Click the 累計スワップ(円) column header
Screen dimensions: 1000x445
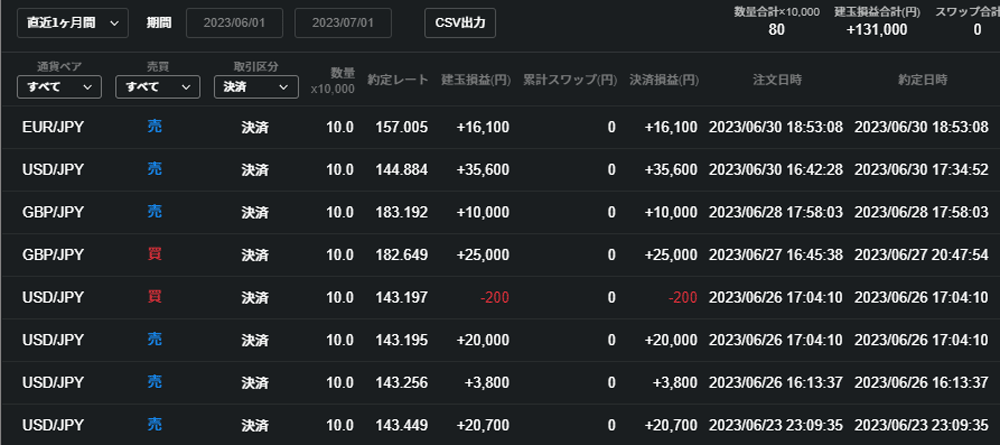[x=570, y=80]
